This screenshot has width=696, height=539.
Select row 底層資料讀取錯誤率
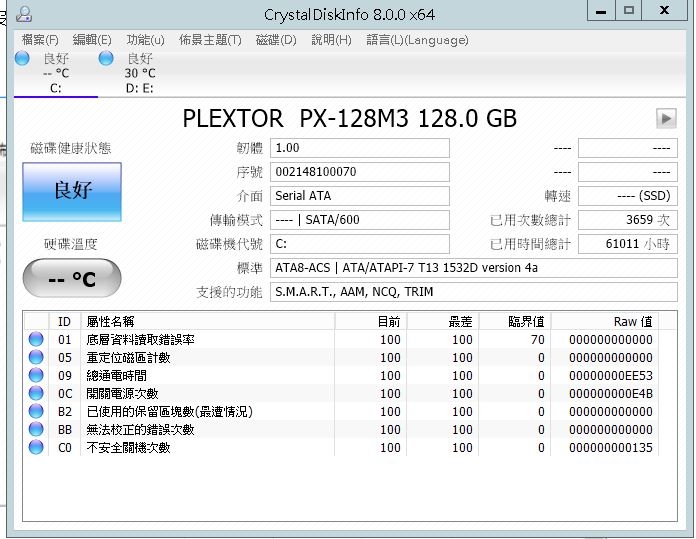(x=341, y=340)
